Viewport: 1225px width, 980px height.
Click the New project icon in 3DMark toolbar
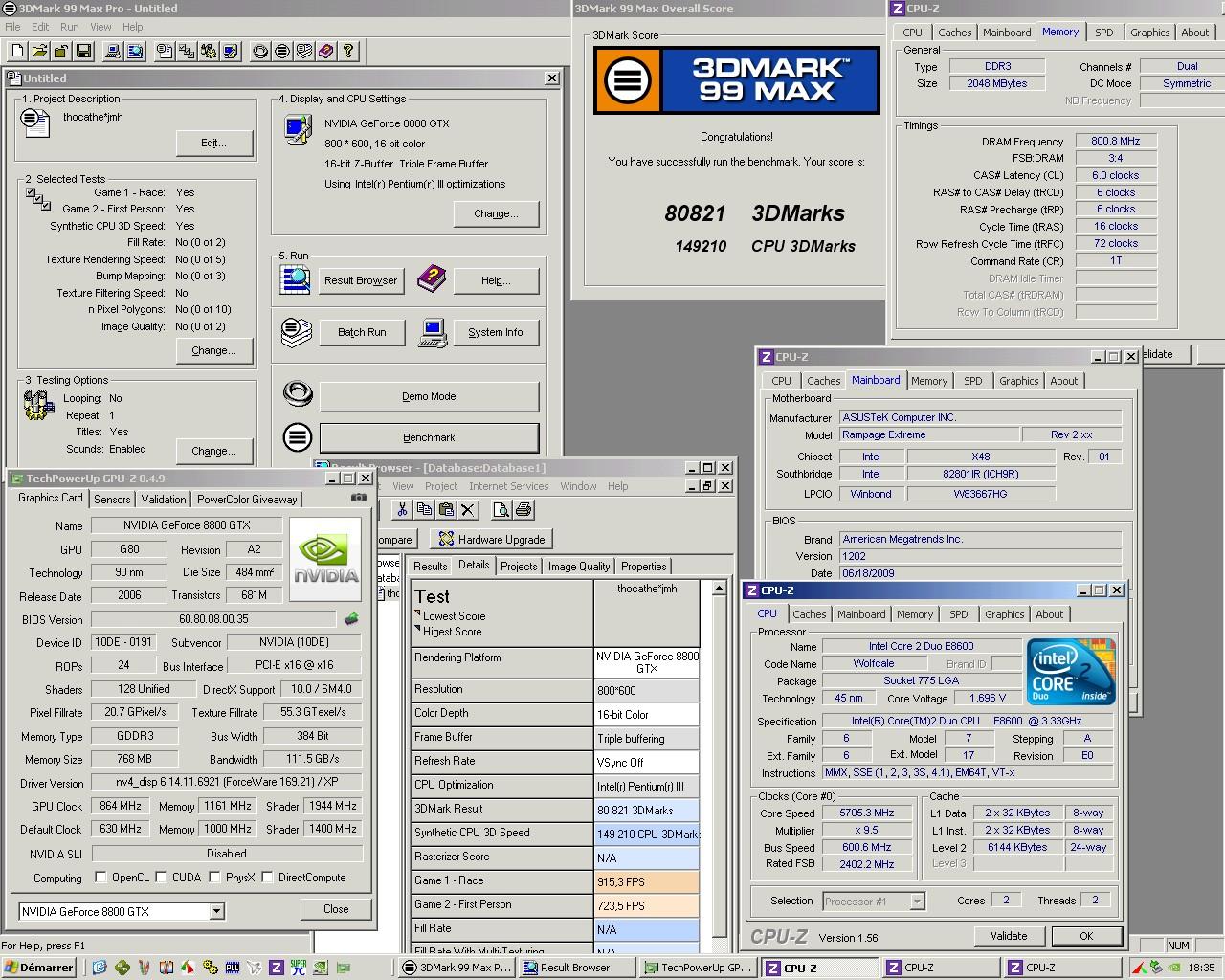[x=17, y=51]
